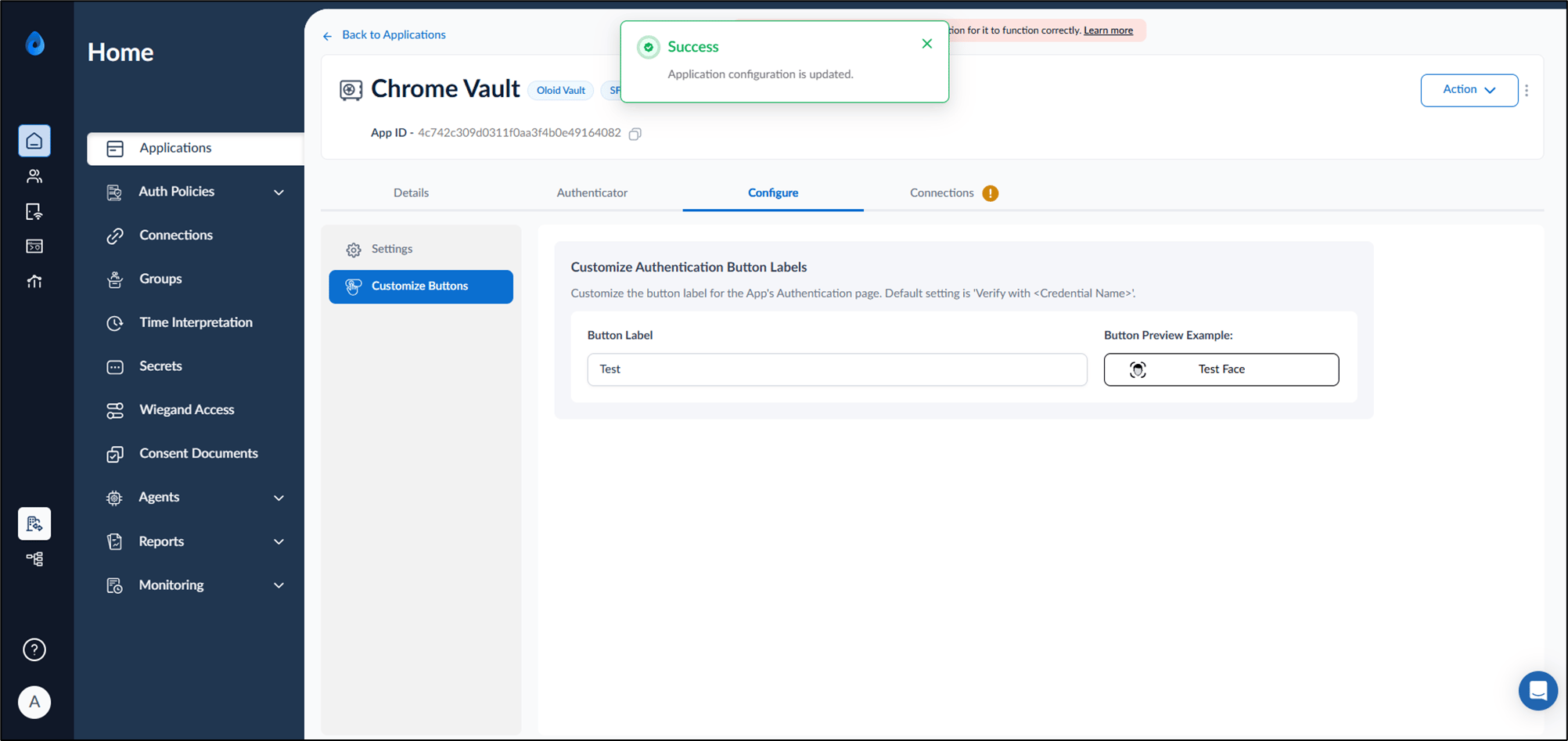Copy the App ID with copy icon

(635, 134)
